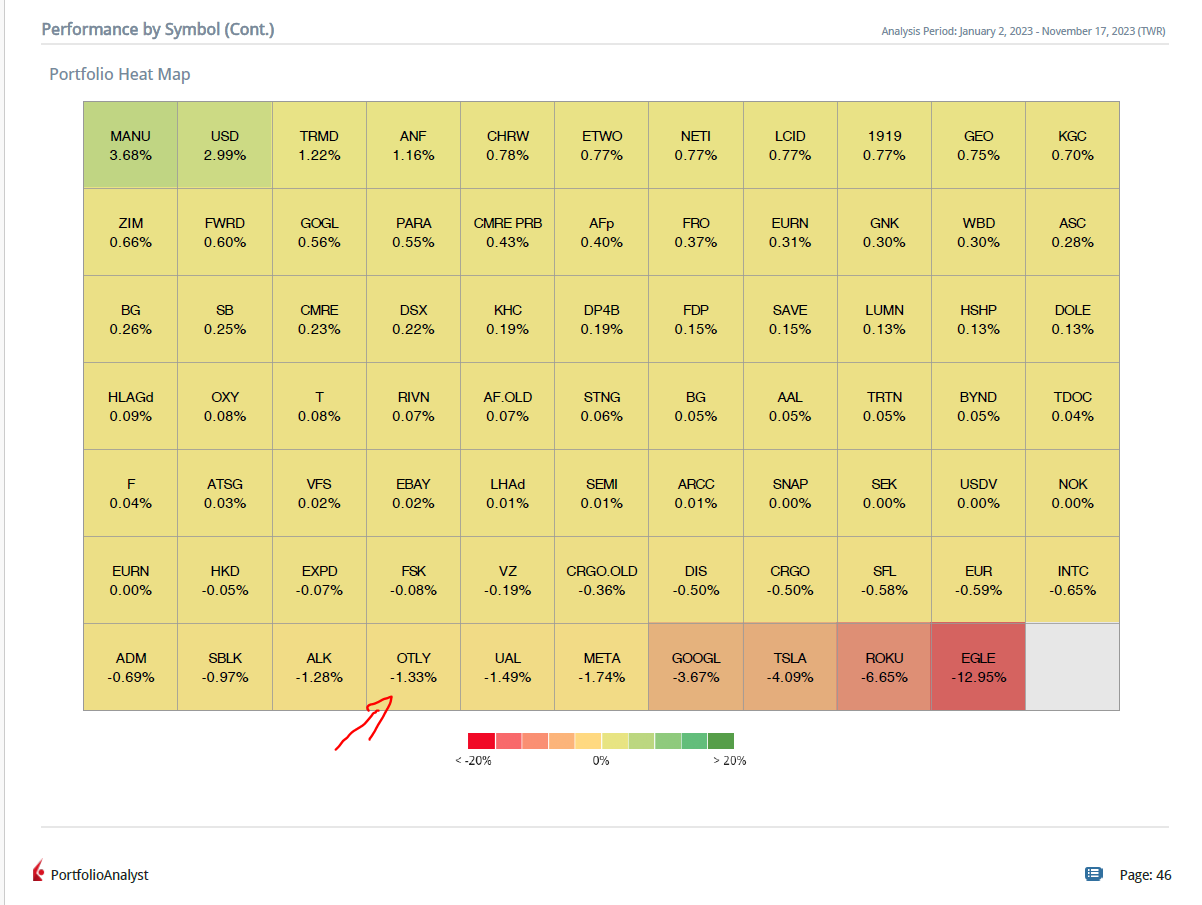Select the ANF 1.16% cell

413,145
